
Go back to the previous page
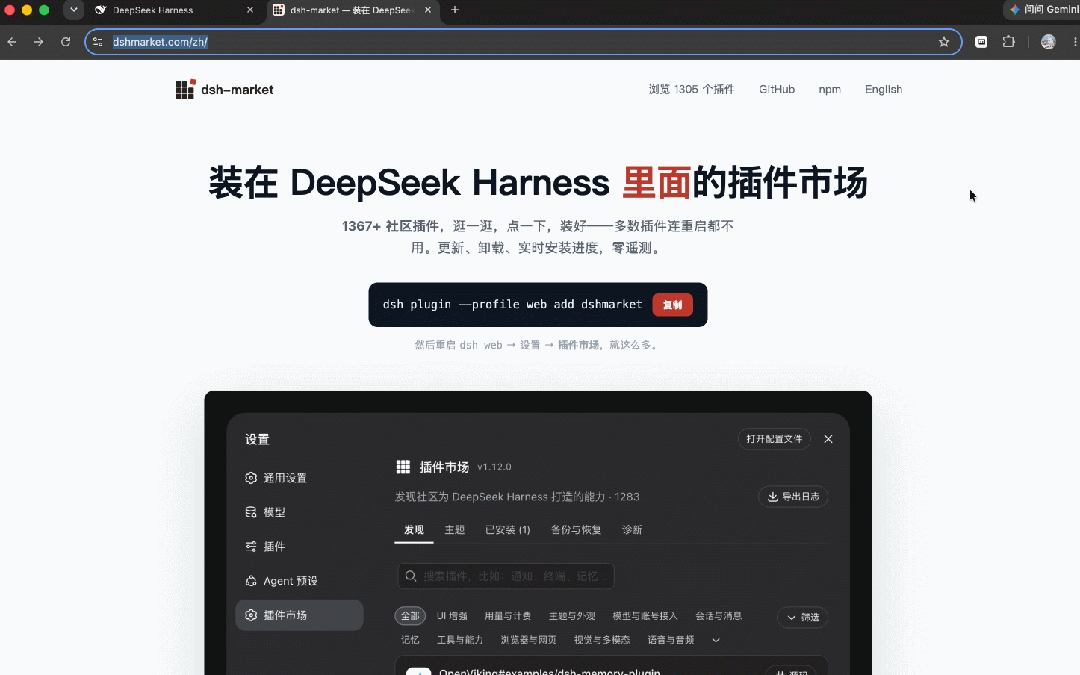12,42
